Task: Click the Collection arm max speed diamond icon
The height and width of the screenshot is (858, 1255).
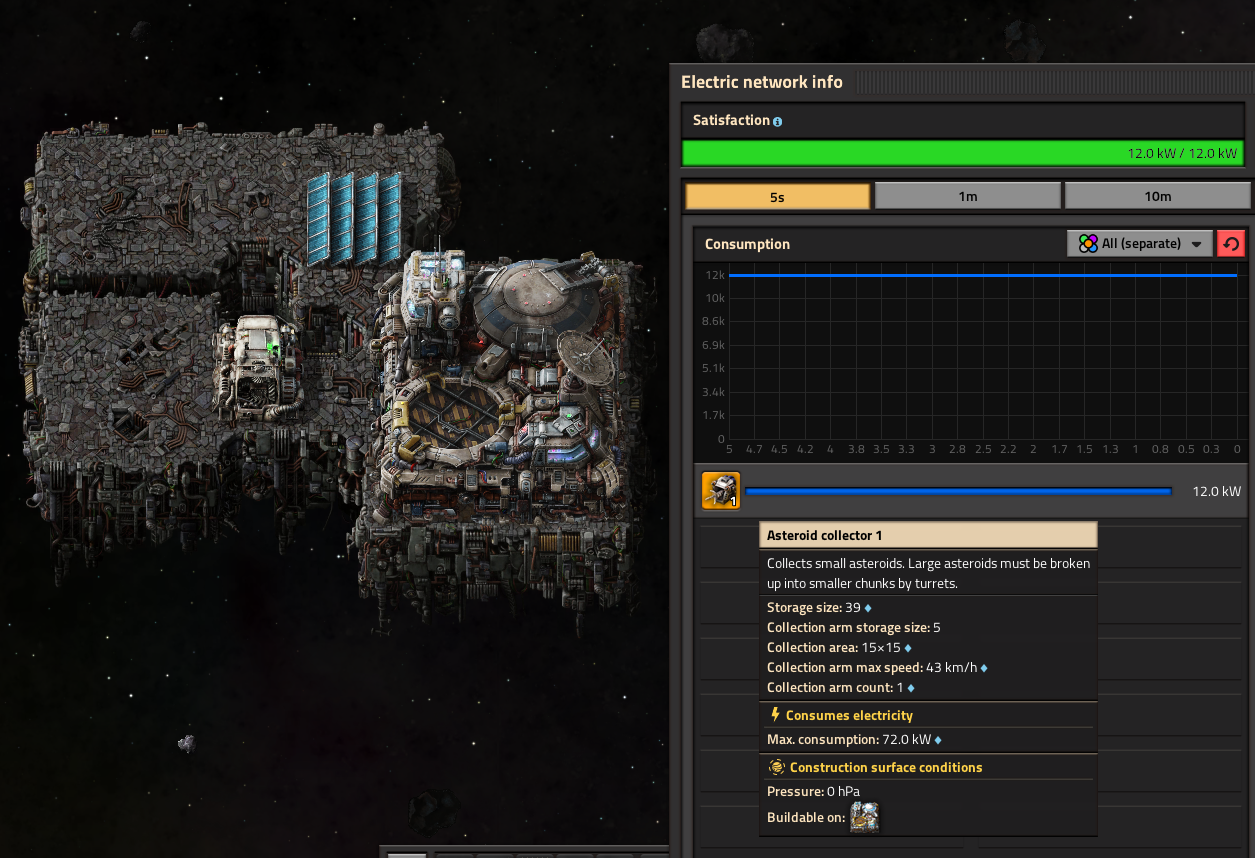Action: [x=984, y=668]
